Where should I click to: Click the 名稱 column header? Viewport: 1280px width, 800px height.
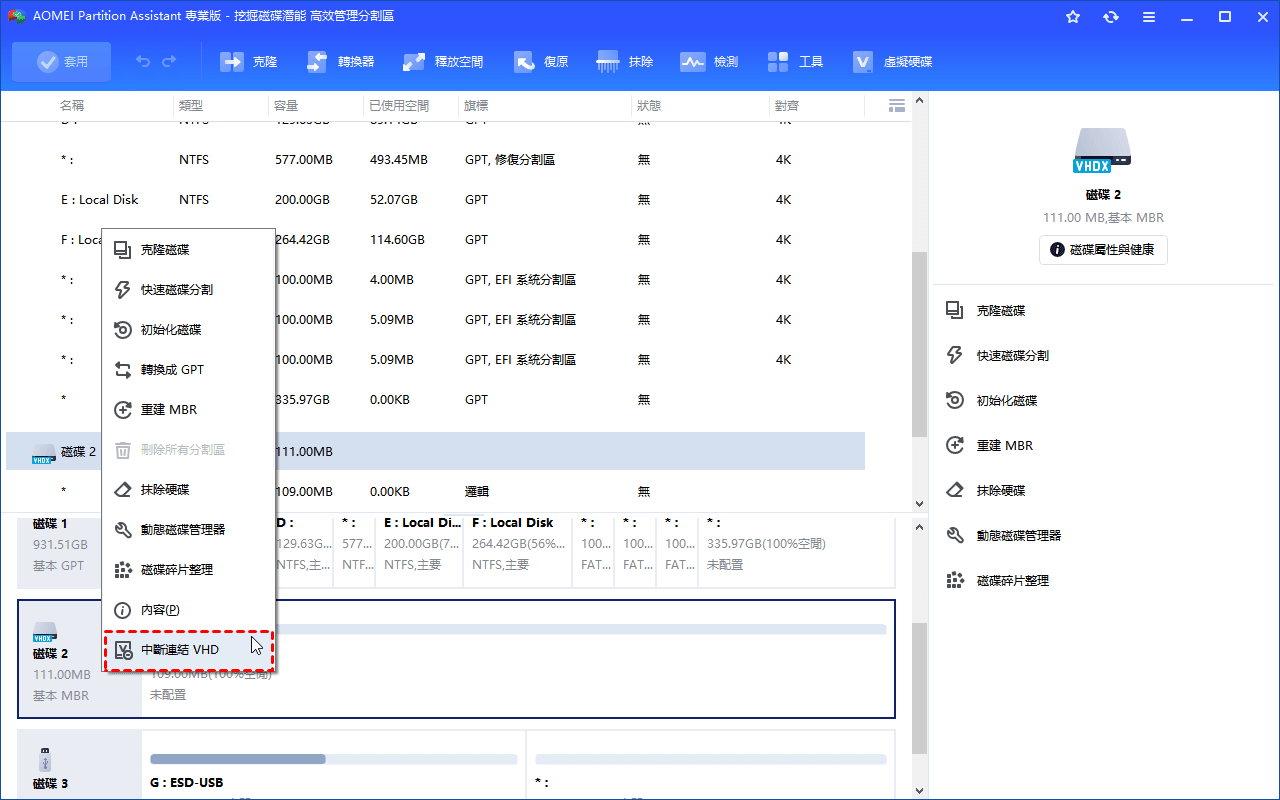click(72, 106)
